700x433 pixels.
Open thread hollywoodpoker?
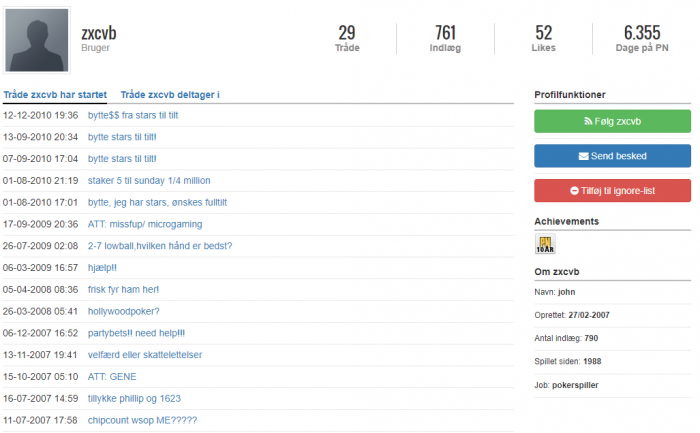click(x=124, y=311)
